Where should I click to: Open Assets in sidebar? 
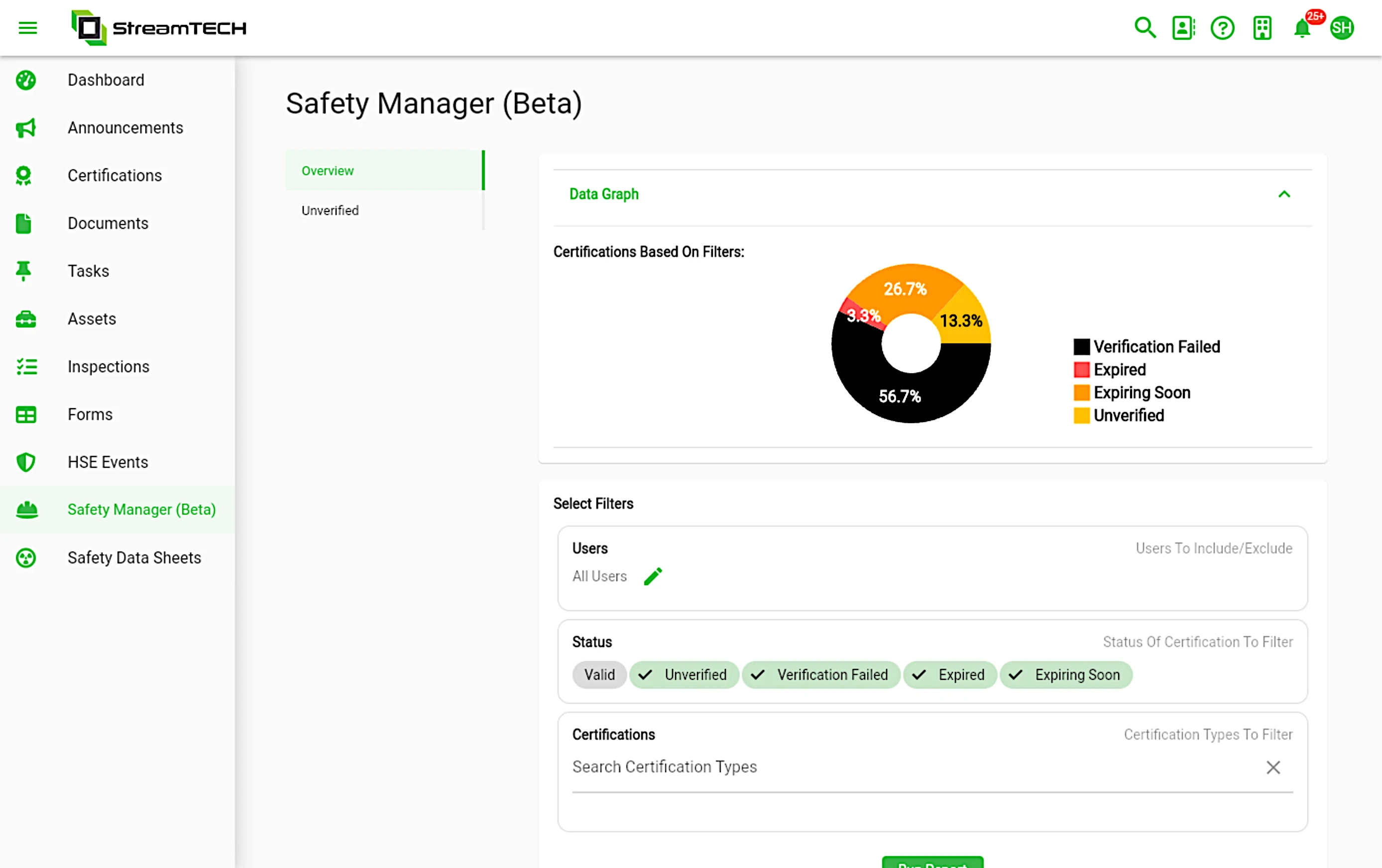117,319
